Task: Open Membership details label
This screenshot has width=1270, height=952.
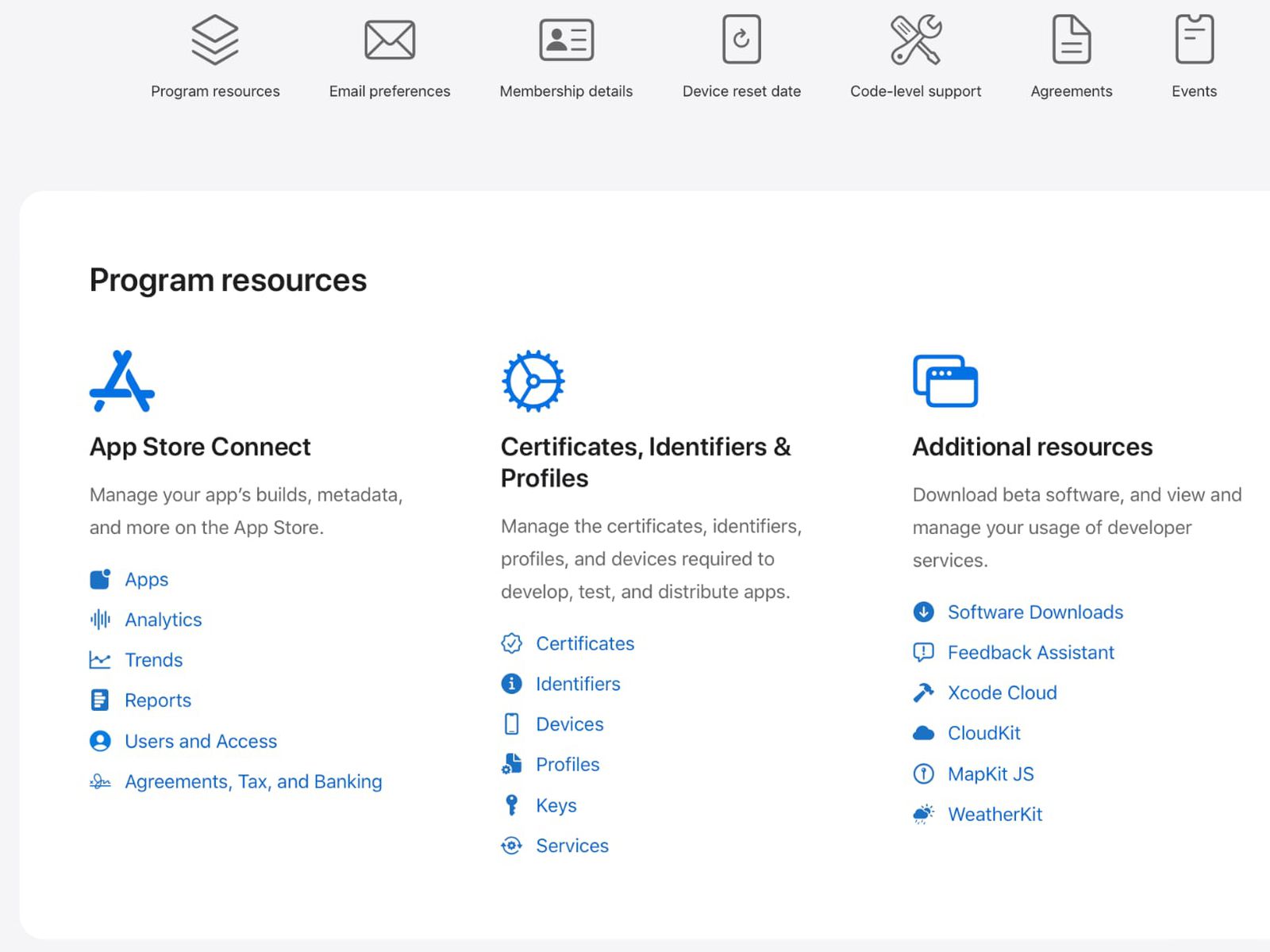Action: tap(566, 91)
